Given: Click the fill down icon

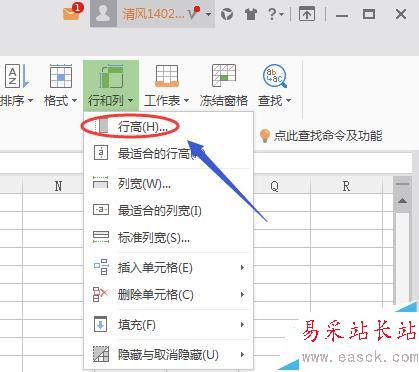Looking at the screenshot, I should pos(101,324).
